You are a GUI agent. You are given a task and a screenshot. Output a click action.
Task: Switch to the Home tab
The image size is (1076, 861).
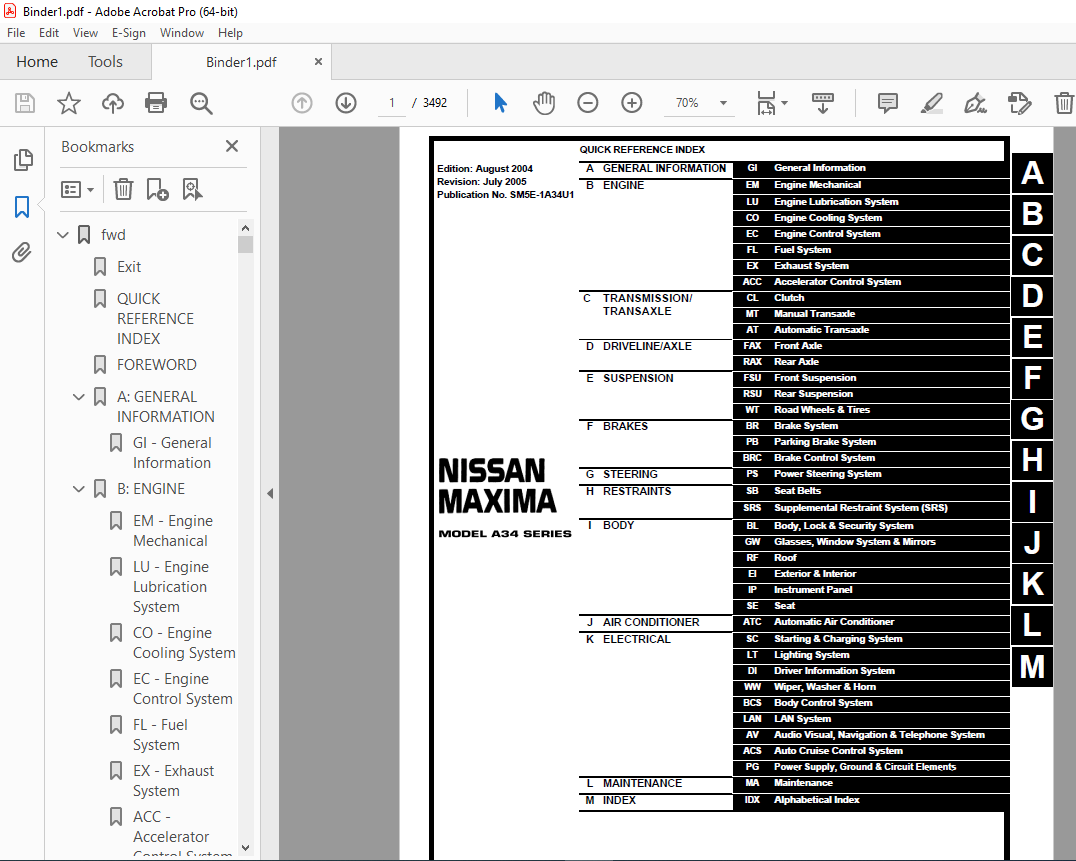37,62
